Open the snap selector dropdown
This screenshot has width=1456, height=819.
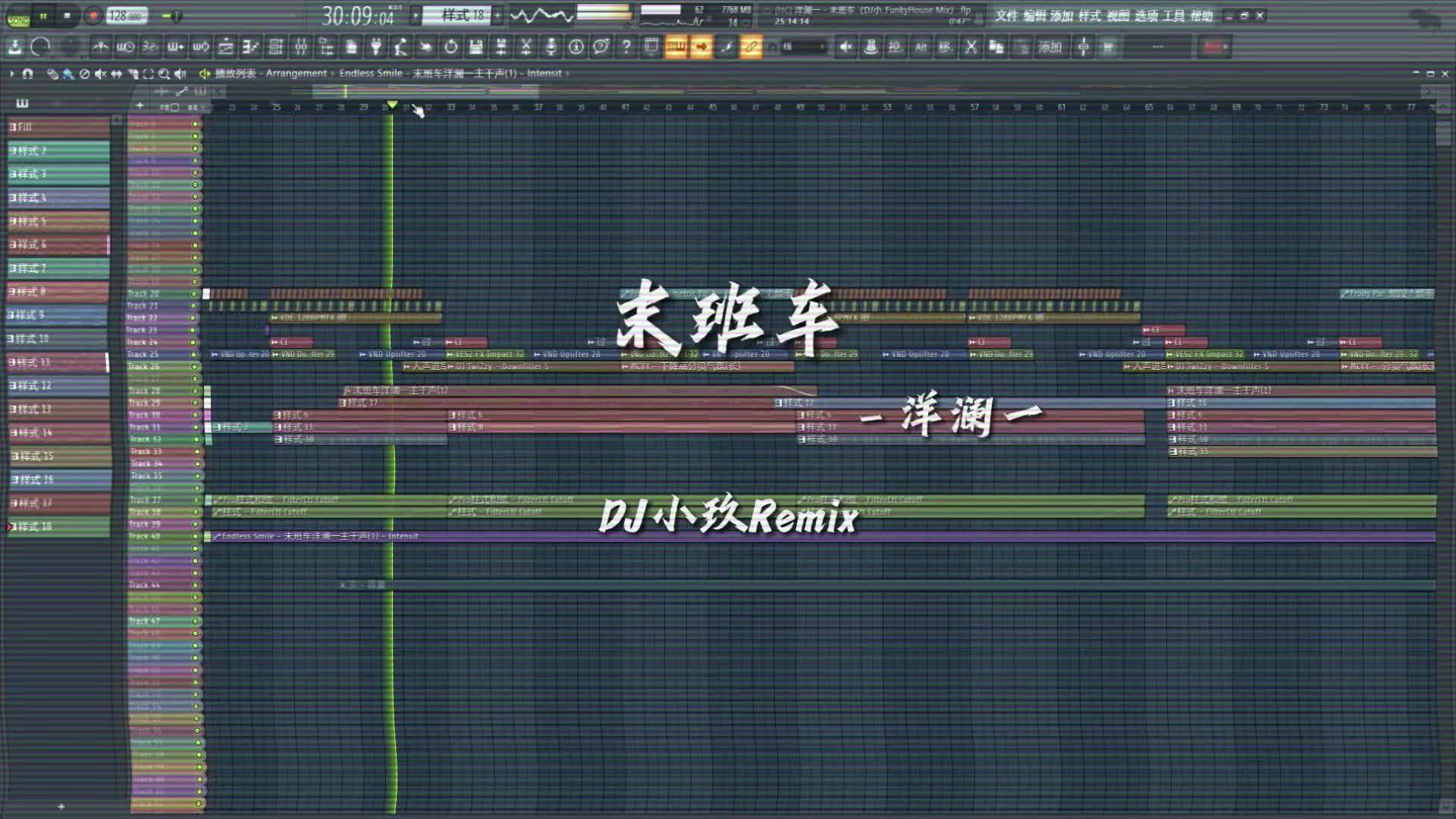[802, 47]
